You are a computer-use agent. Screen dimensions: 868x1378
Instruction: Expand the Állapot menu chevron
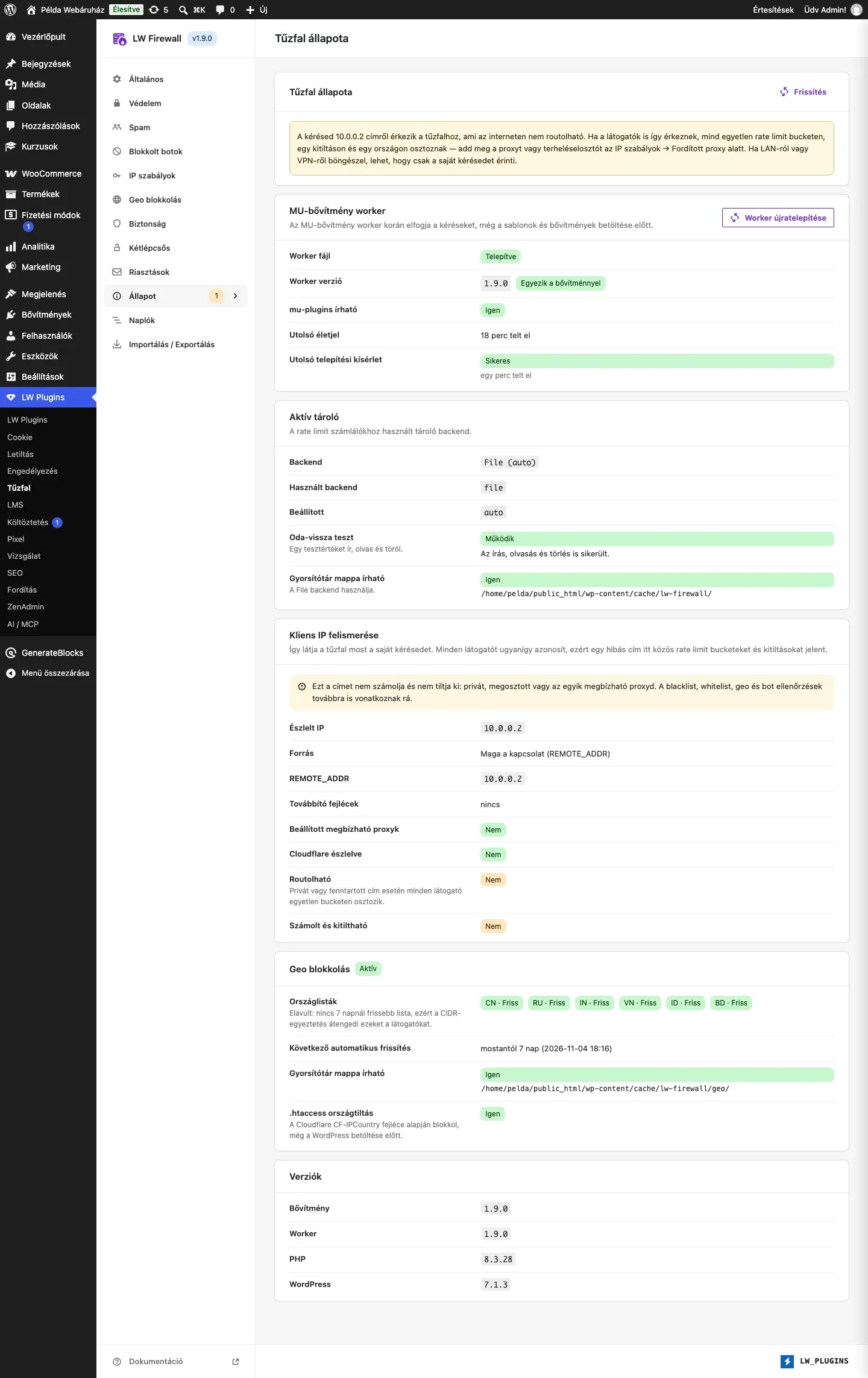click(x=235, y=296)
